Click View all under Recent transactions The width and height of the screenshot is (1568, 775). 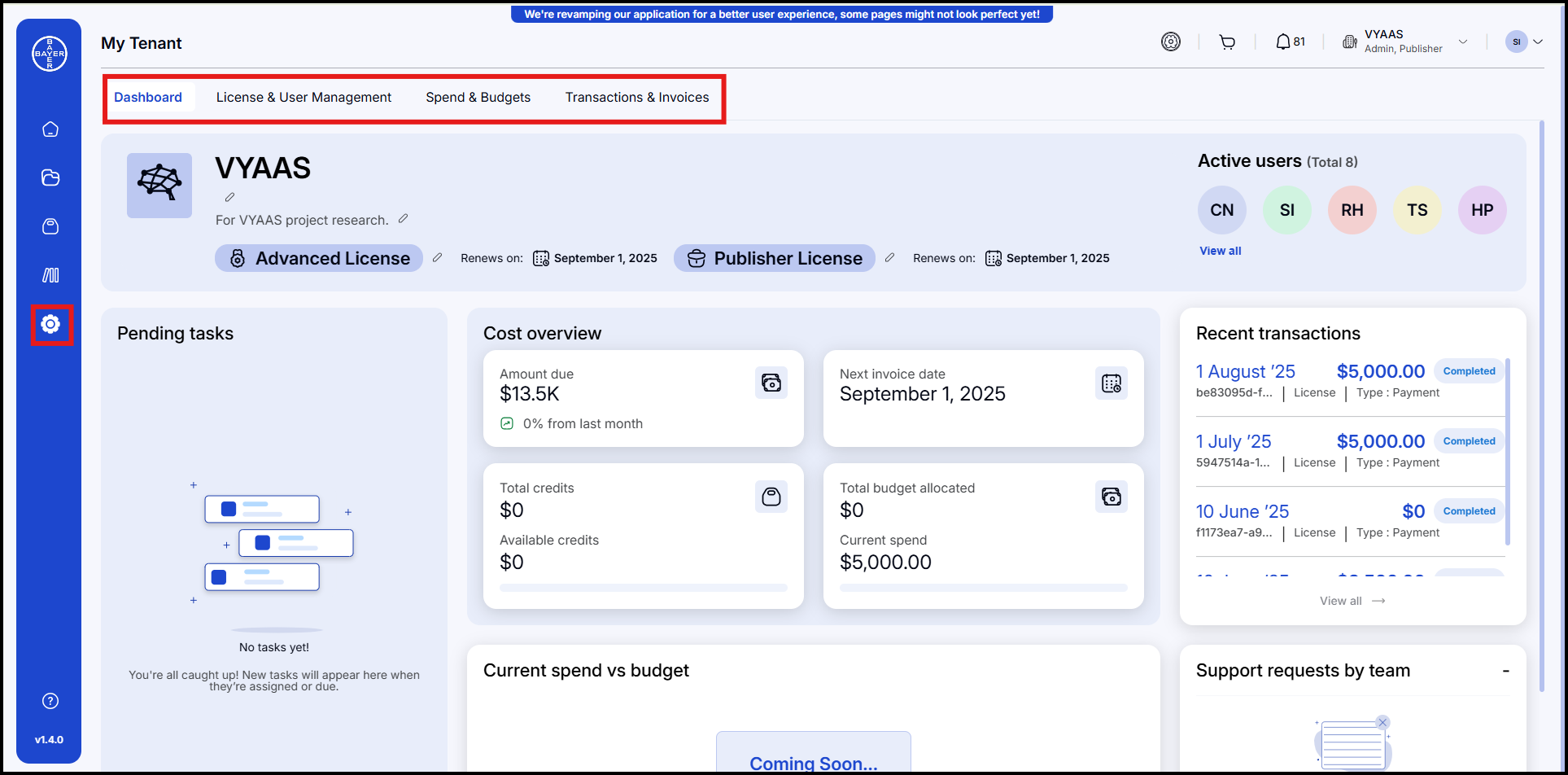tap(1352, 601)
